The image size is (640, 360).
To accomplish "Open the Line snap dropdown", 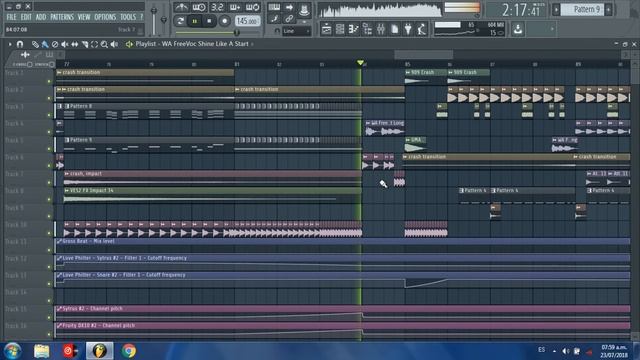I will tap(296, 31).
